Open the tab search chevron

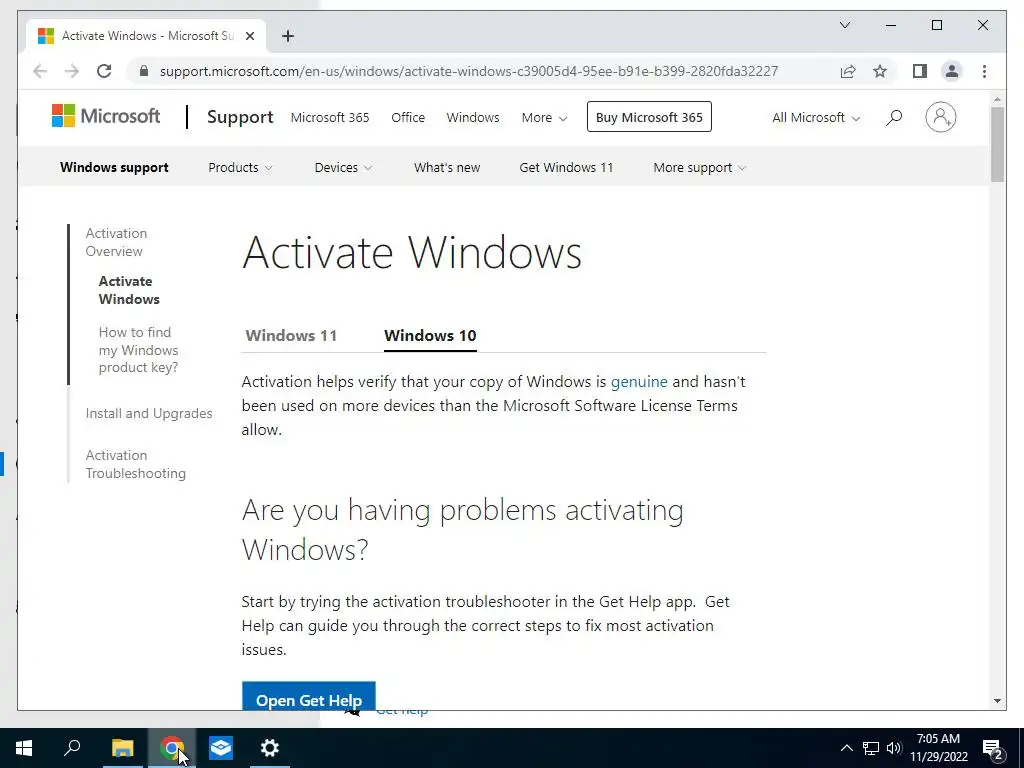point(844,25)
